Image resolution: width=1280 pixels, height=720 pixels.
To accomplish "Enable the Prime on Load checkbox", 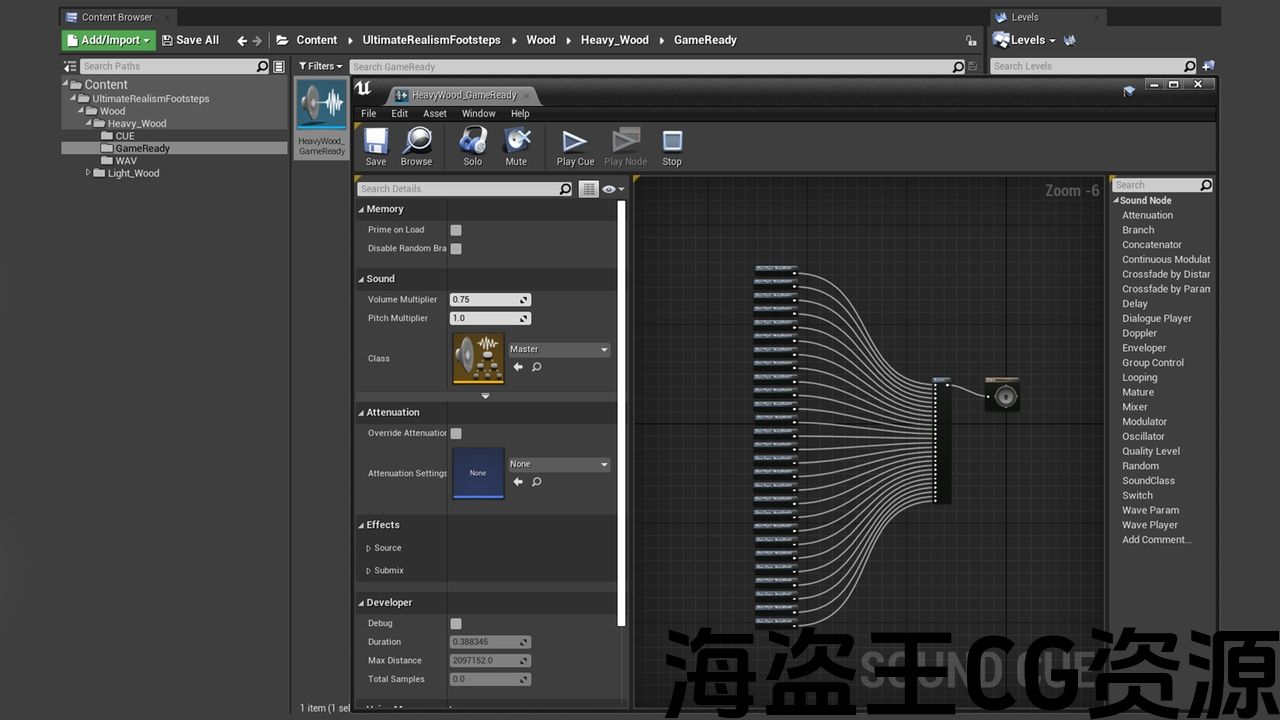I will tap(456, 230).
